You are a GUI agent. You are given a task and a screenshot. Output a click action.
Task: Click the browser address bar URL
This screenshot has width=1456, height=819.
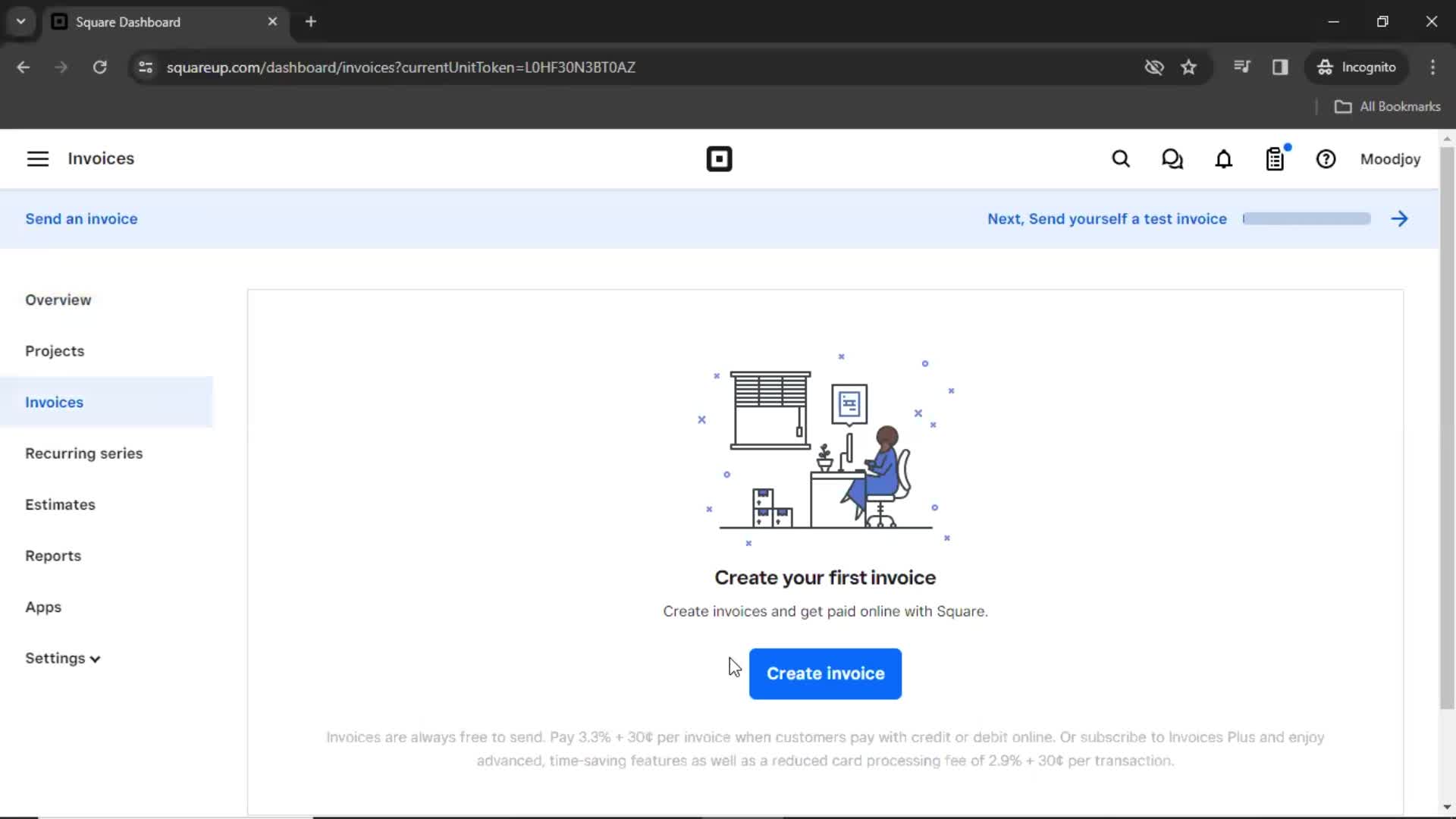[401, 67]
